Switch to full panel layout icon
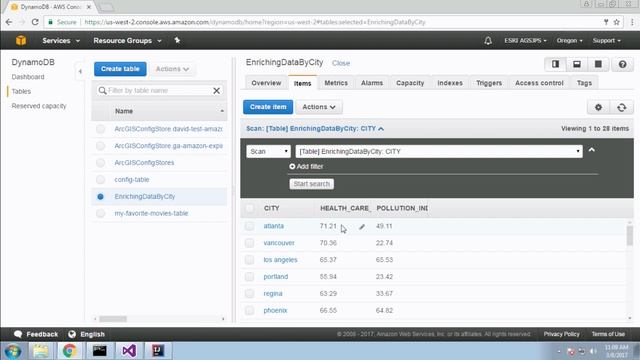This screenshot has height=360, width=640. click(x=598, y=64)
